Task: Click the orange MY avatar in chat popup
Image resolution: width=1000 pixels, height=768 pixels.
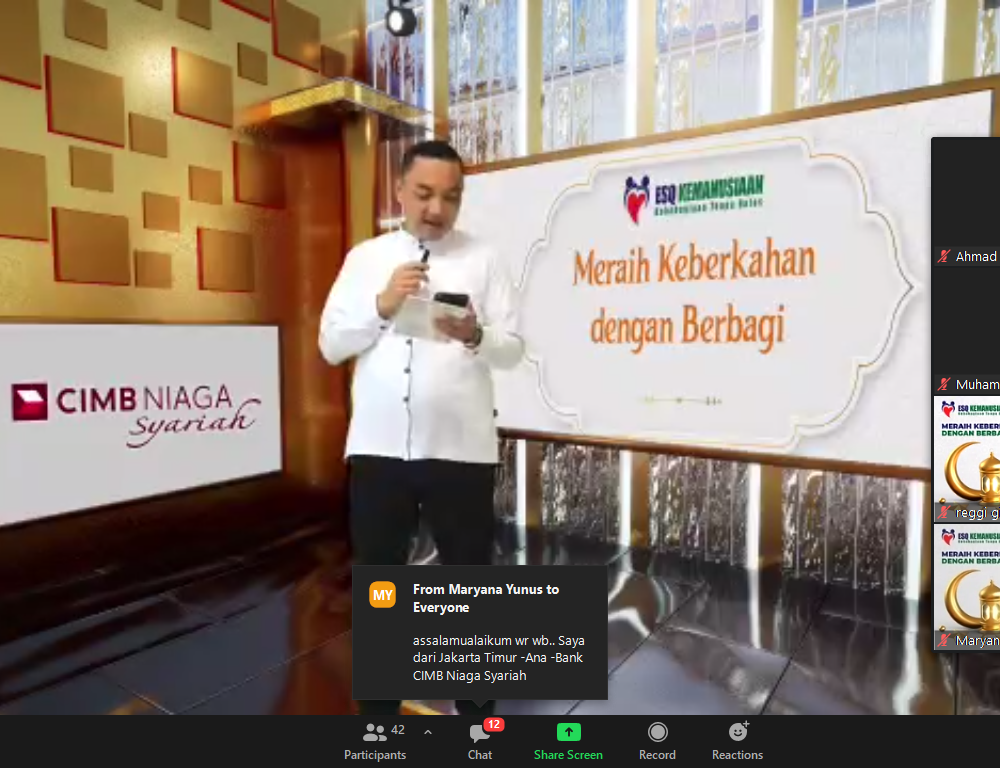Action: (x=383, y=594)
